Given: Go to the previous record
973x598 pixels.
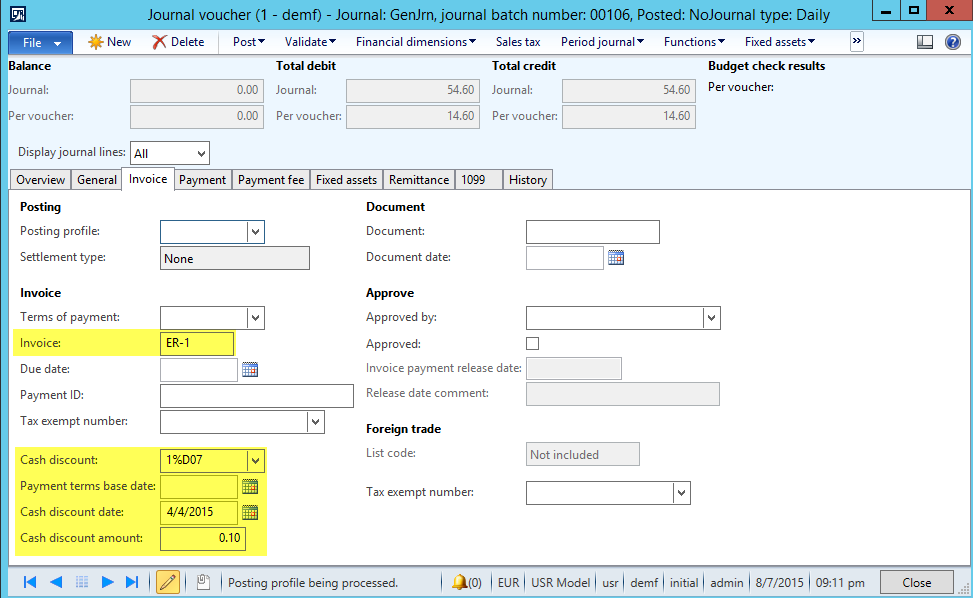Looking at the screenshot, I should [x=56, y=582].
